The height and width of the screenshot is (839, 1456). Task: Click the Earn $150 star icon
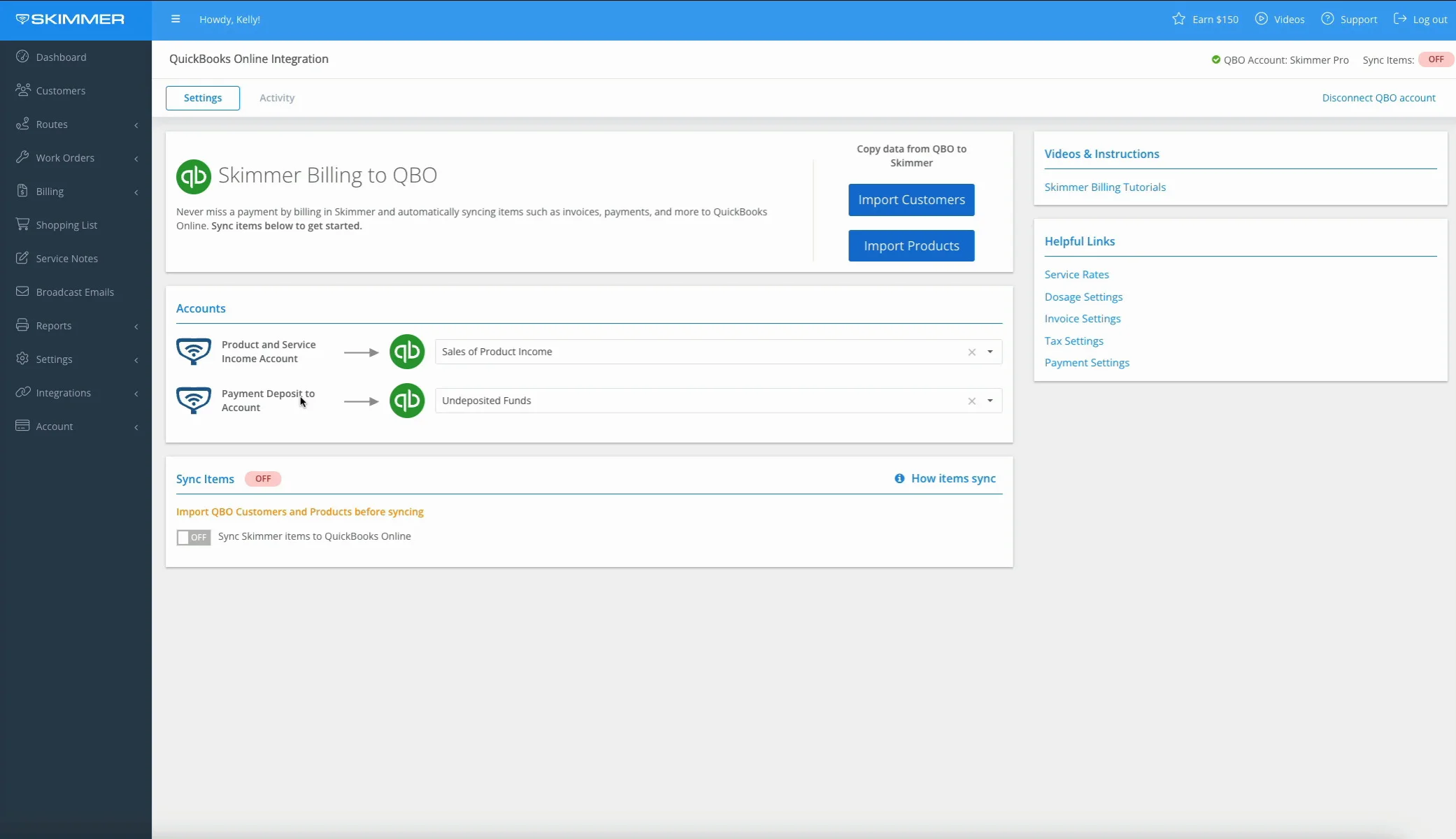[1179, 19]
